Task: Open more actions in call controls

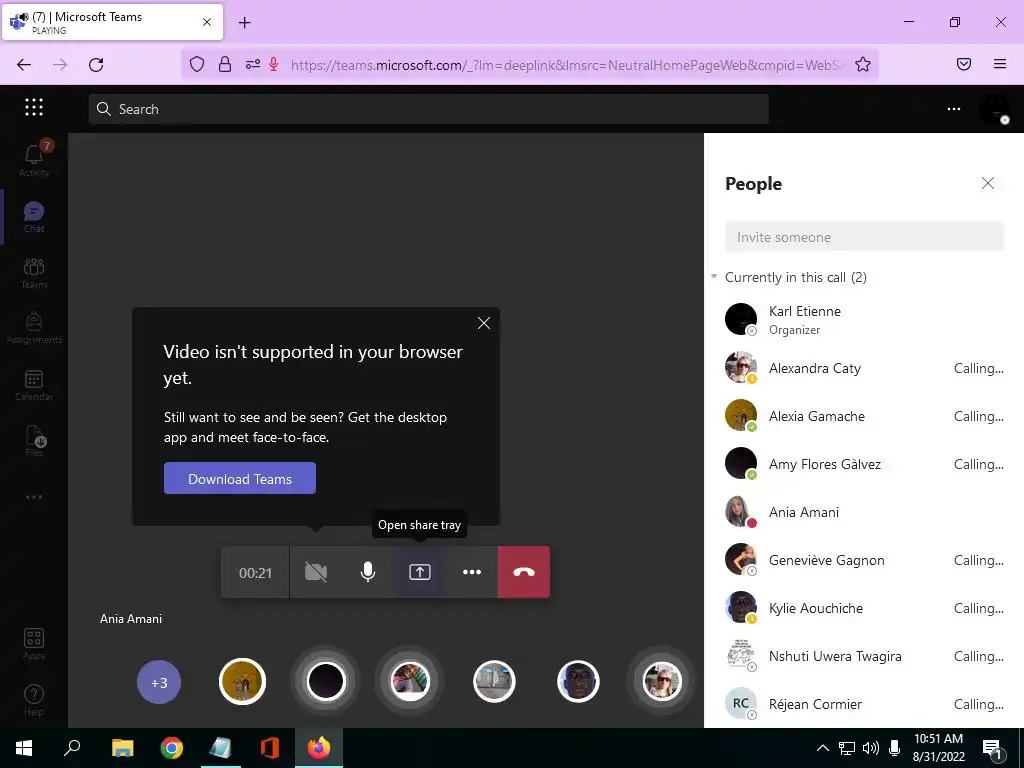Action: coord(472,572)
